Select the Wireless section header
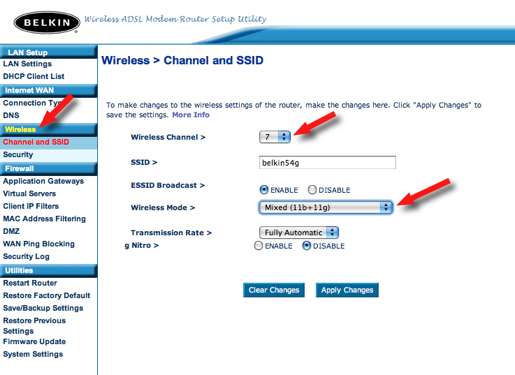The height and width of the screenshot is (375, 515). tap(48, 129)
